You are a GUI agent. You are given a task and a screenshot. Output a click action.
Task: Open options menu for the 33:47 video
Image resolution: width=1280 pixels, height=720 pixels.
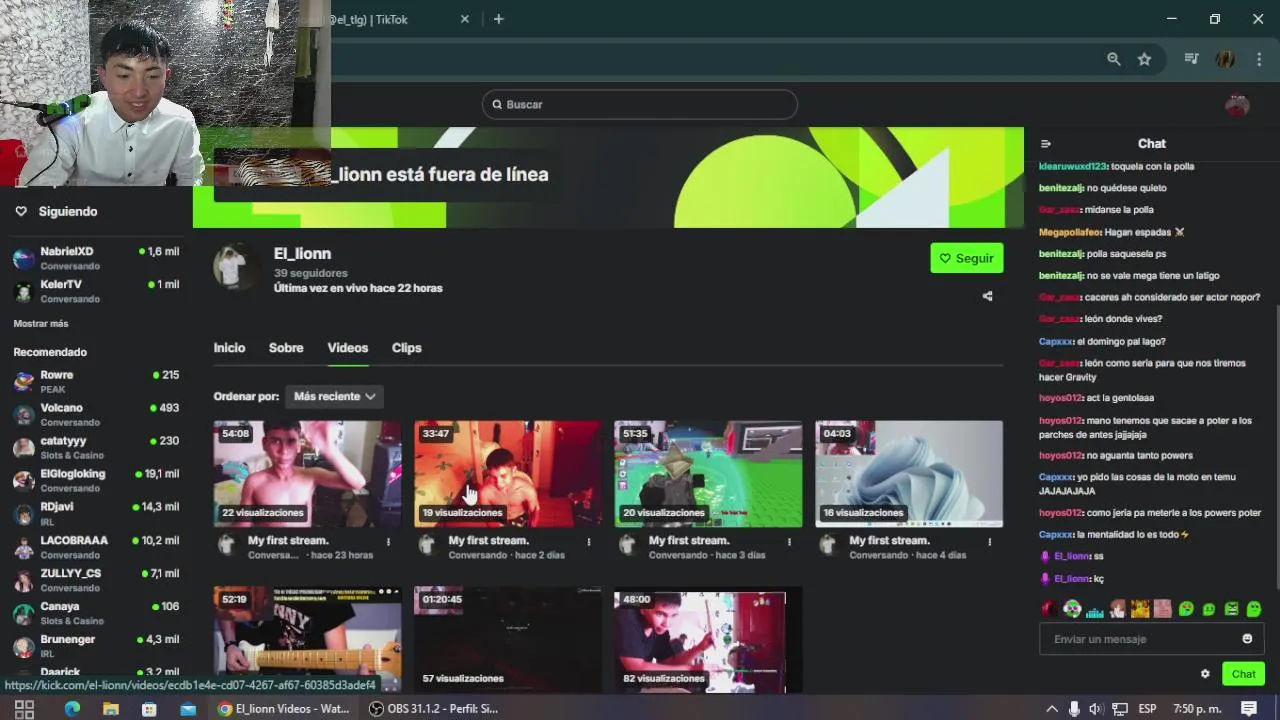588,542
